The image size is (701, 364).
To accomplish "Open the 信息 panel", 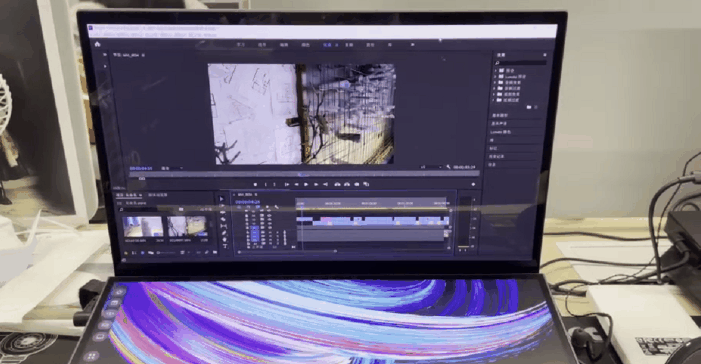I will (x=492, y=165).
